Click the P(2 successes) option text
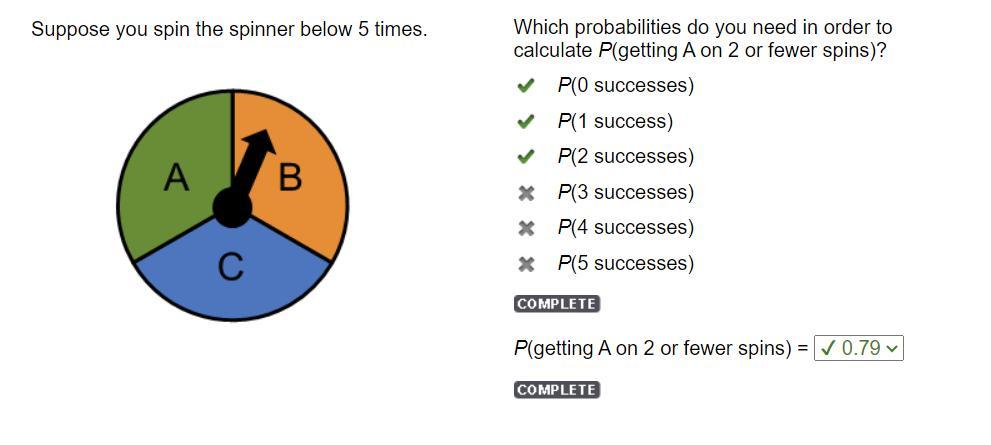991x445 pixels. (625, 157)
